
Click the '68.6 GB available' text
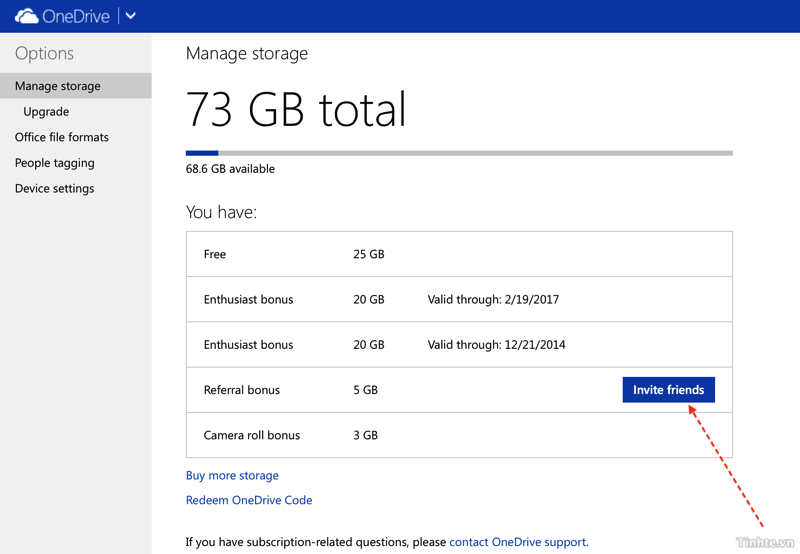[230, 169]
